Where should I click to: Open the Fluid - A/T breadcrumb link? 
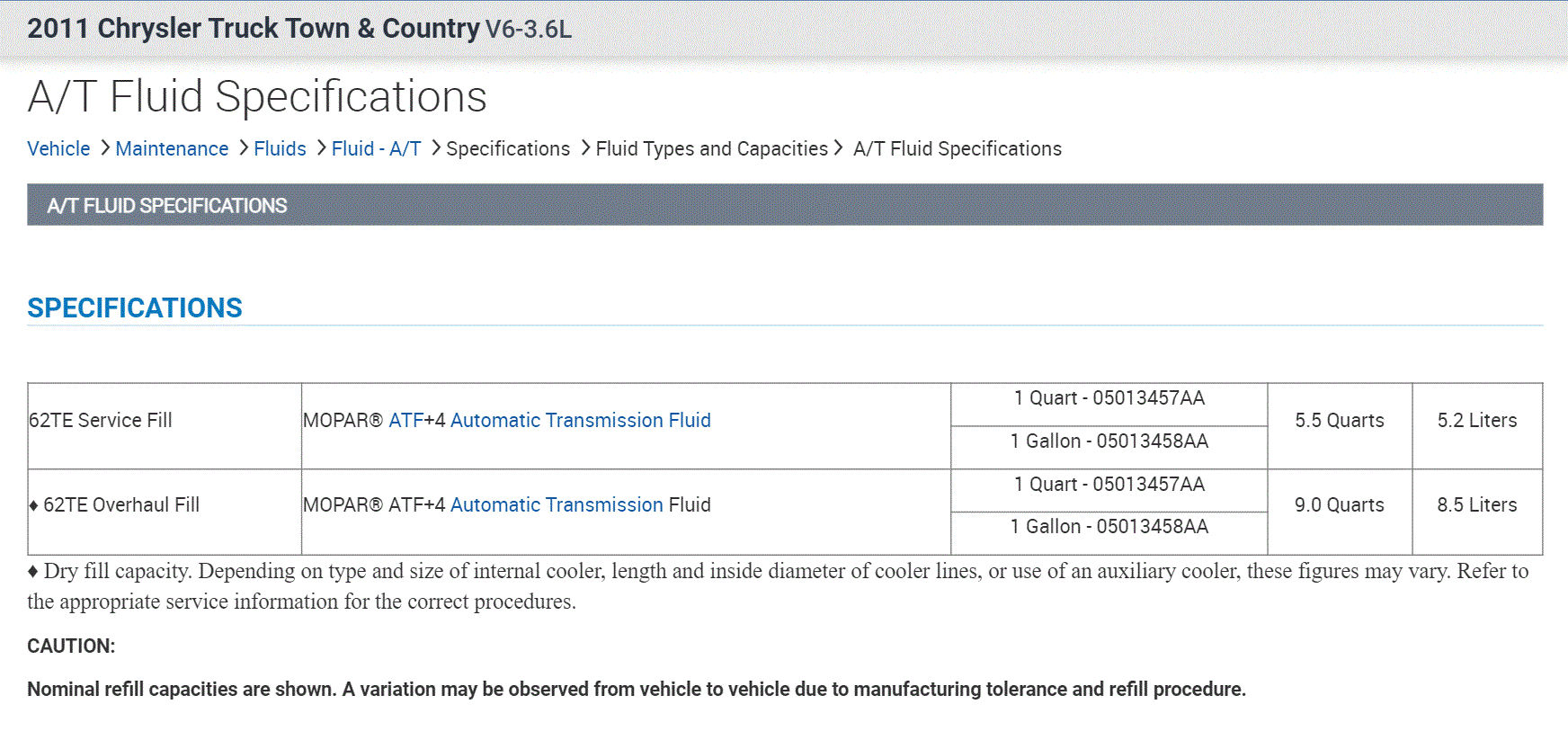coord(376,148)
